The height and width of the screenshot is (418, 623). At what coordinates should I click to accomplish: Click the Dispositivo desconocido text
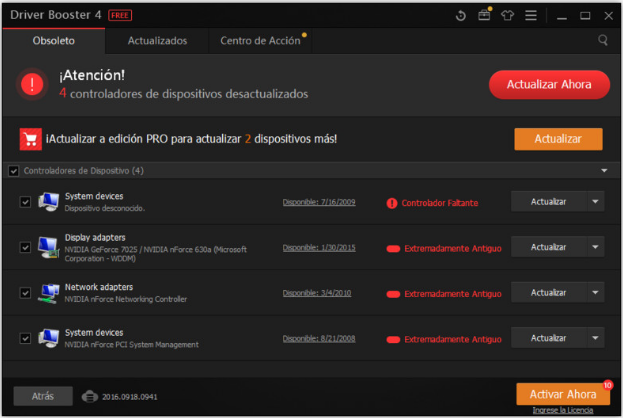(105, 208)
